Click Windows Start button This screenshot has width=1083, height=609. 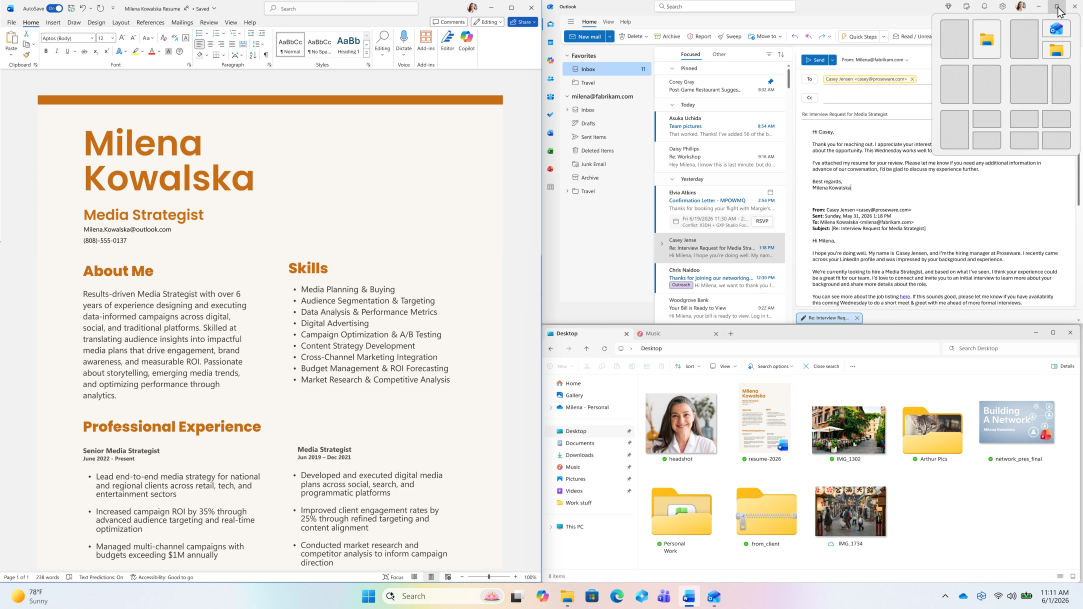[369, 596]
